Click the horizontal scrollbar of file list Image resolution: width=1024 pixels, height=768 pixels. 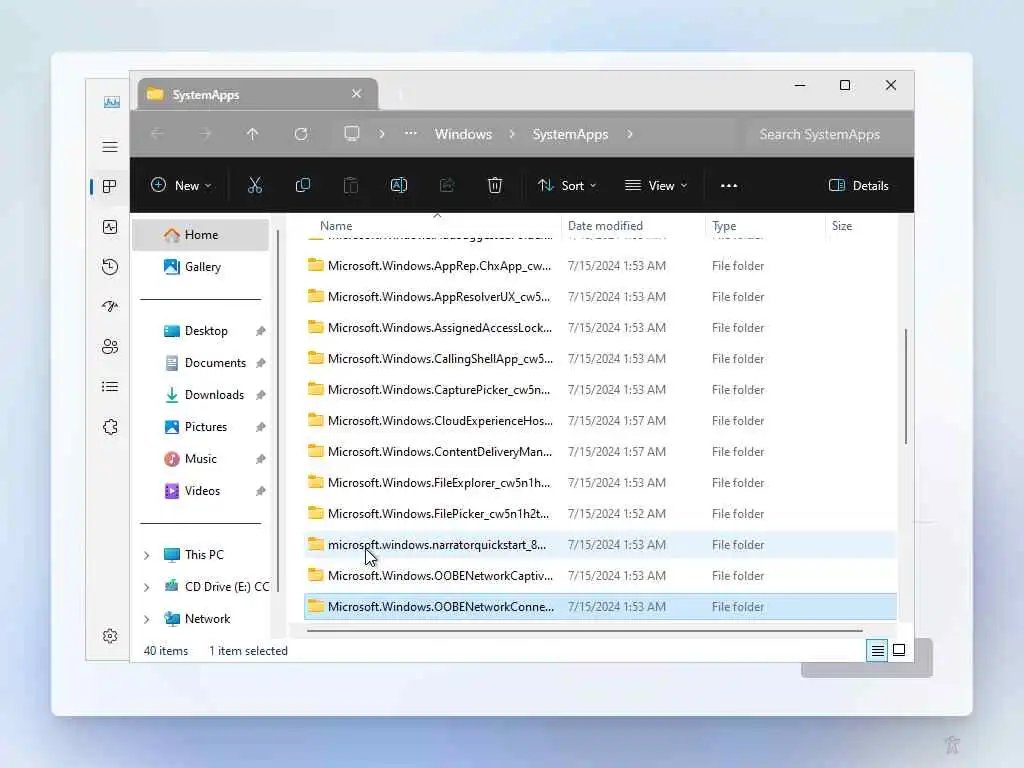coord(584,632)
